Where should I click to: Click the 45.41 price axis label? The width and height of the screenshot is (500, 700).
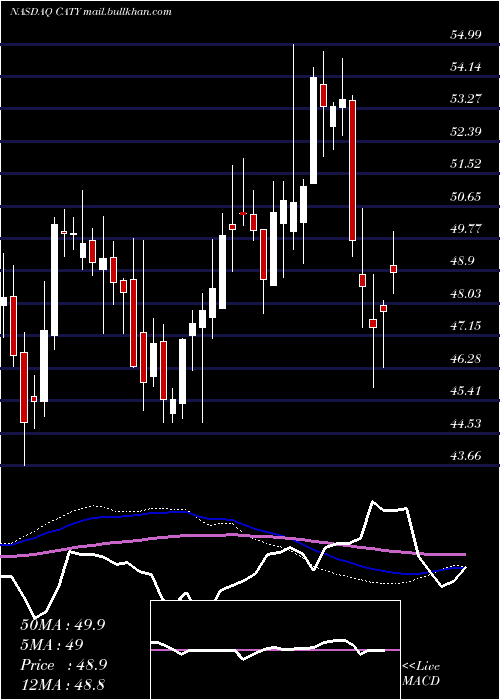pyautogui.click(x=465, y=391)
